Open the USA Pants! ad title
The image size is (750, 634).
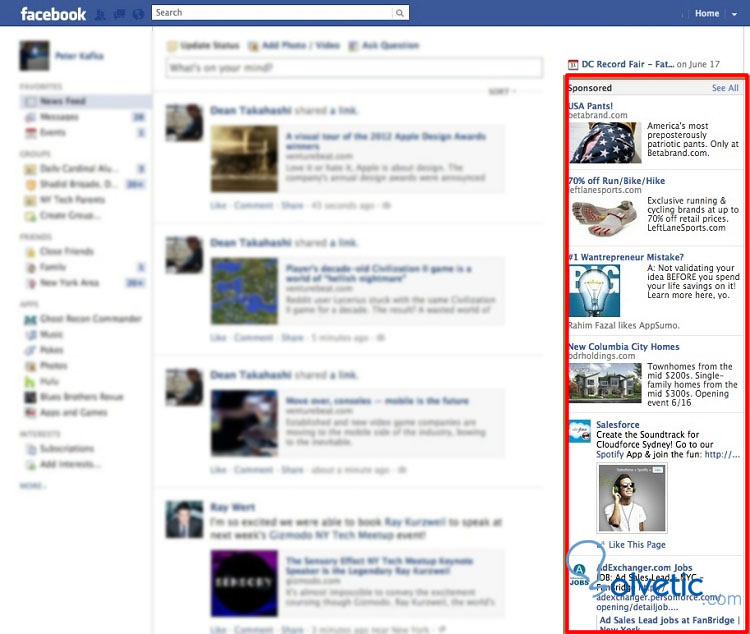coord(591,106)
